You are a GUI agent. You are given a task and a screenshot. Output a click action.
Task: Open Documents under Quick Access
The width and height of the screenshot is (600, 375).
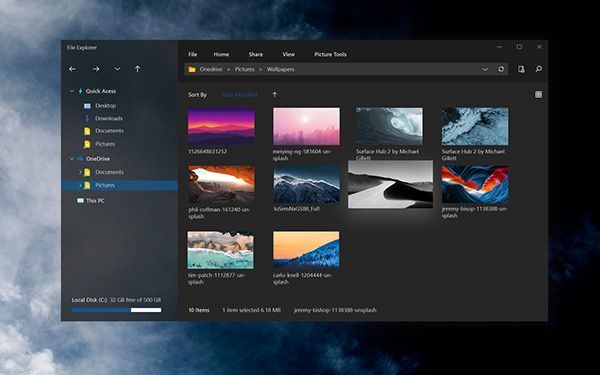[x=109, y=131]
